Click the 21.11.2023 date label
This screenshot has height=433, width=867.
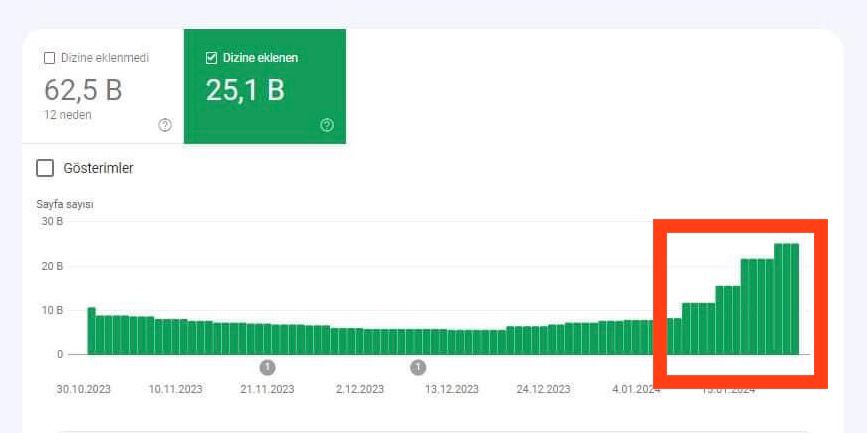[x=267, y=389]
